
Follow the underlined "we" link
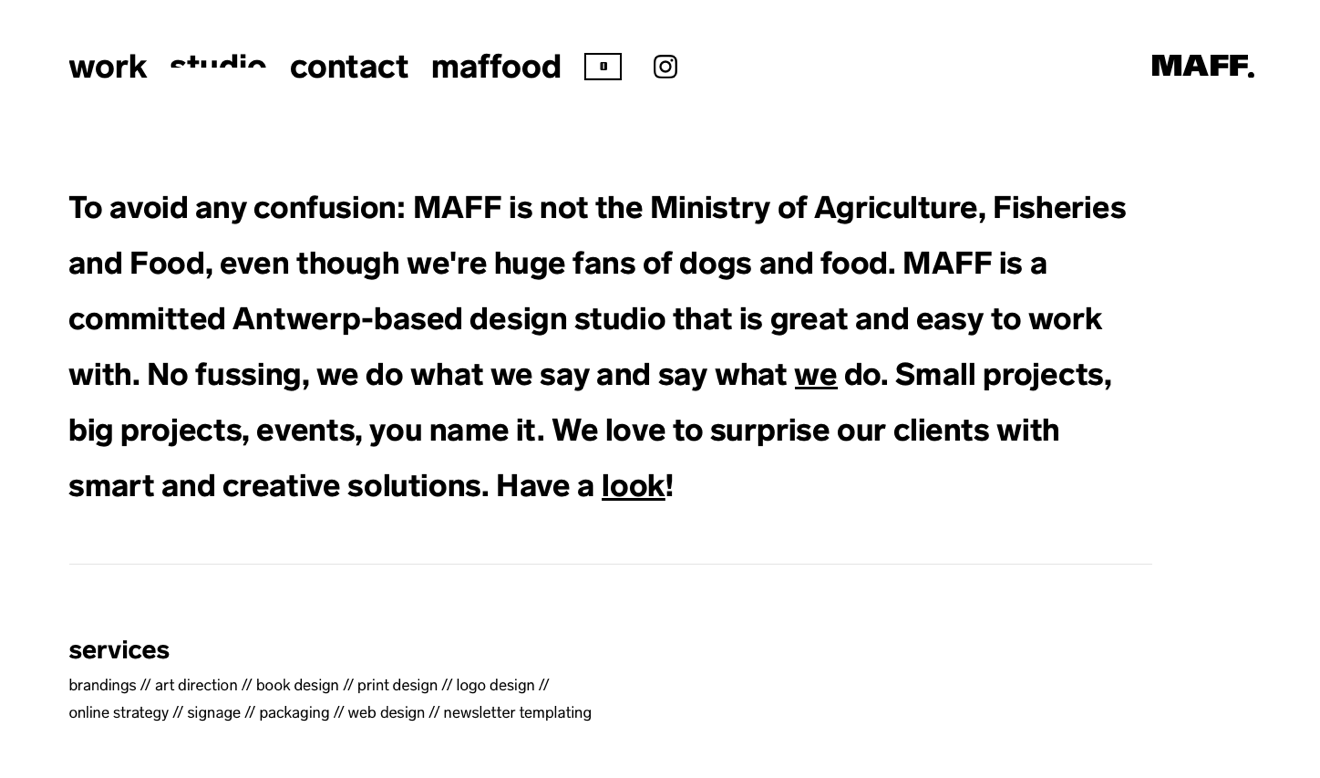816,375
